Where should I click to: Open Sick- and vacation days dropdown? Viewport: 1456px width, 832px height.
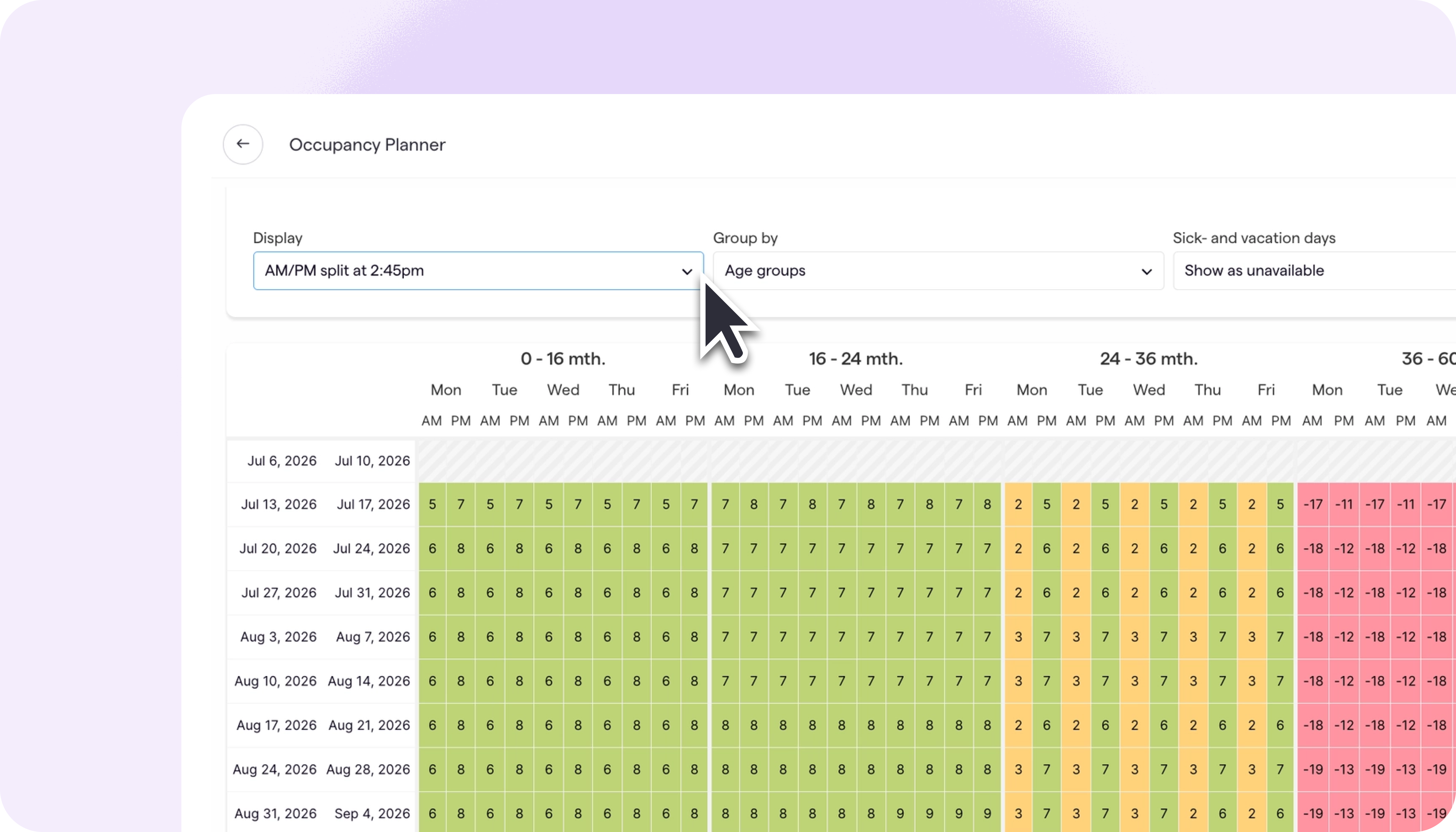[x=1314, y=271]
